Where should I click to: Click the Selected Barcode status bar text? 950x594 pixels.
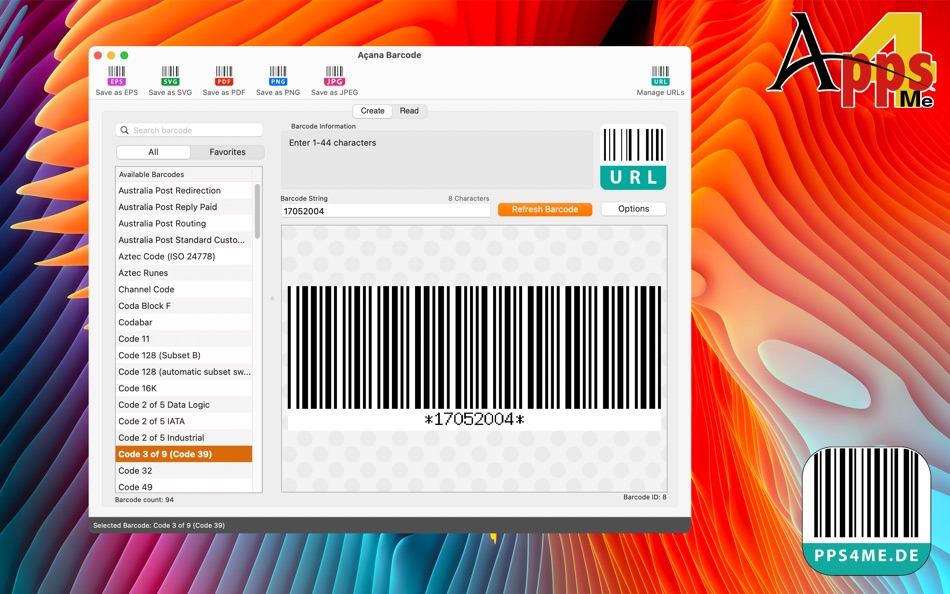159,526
